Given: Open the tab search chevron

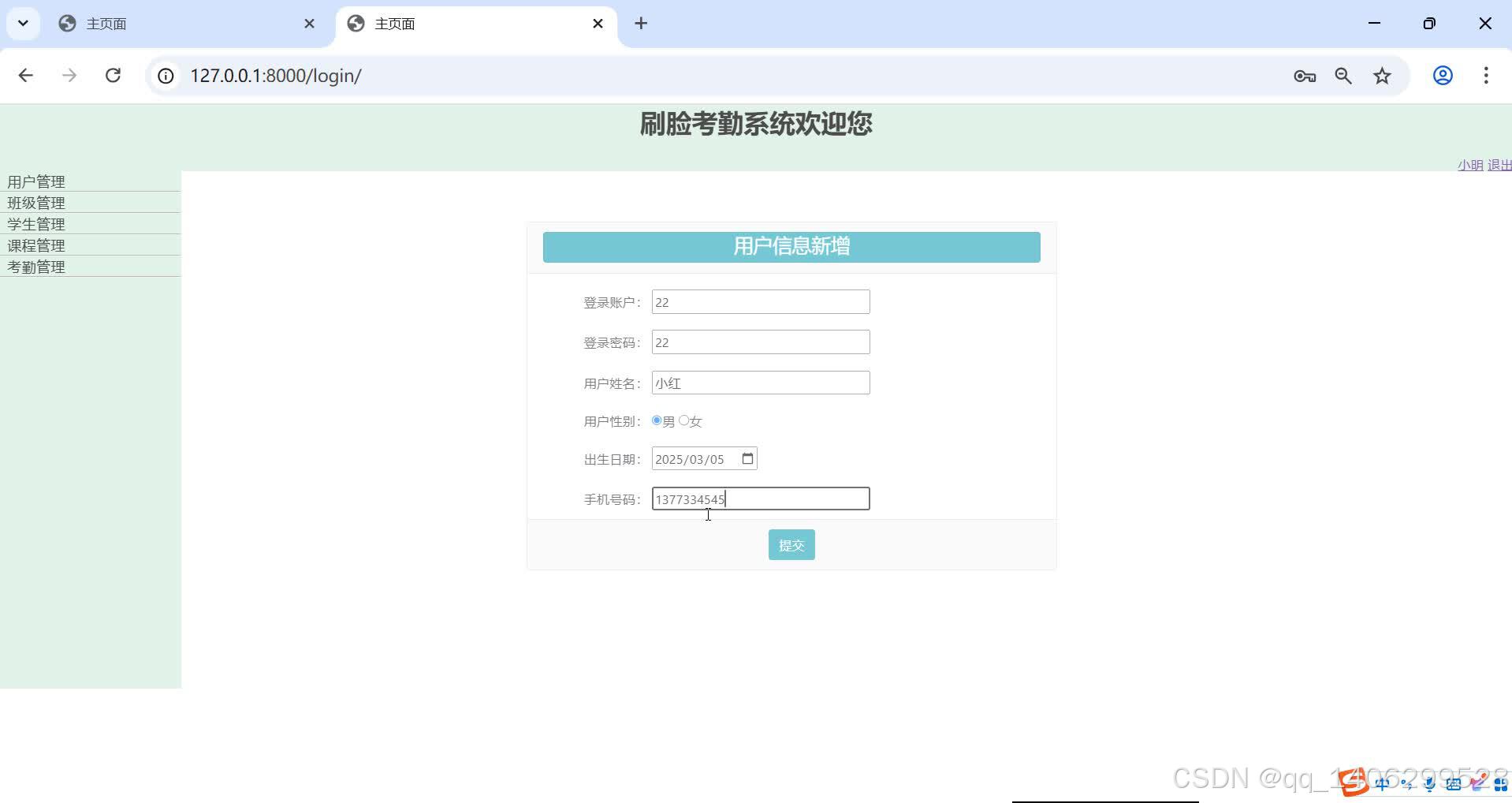Looking at the screenshot, I should click(x=22, y=23).
